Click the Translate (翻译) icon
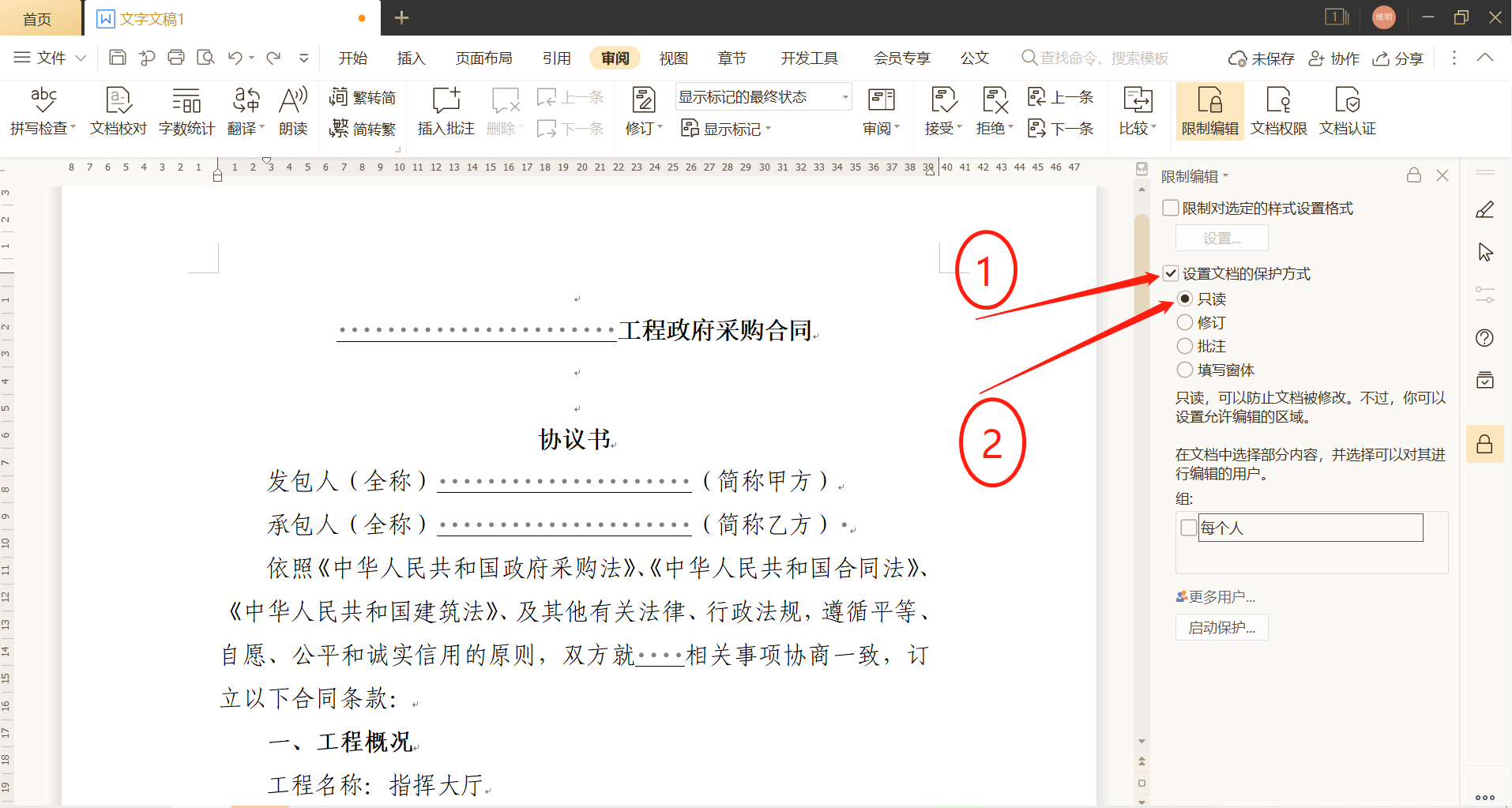1512x808 pixels. coord(246,100)
